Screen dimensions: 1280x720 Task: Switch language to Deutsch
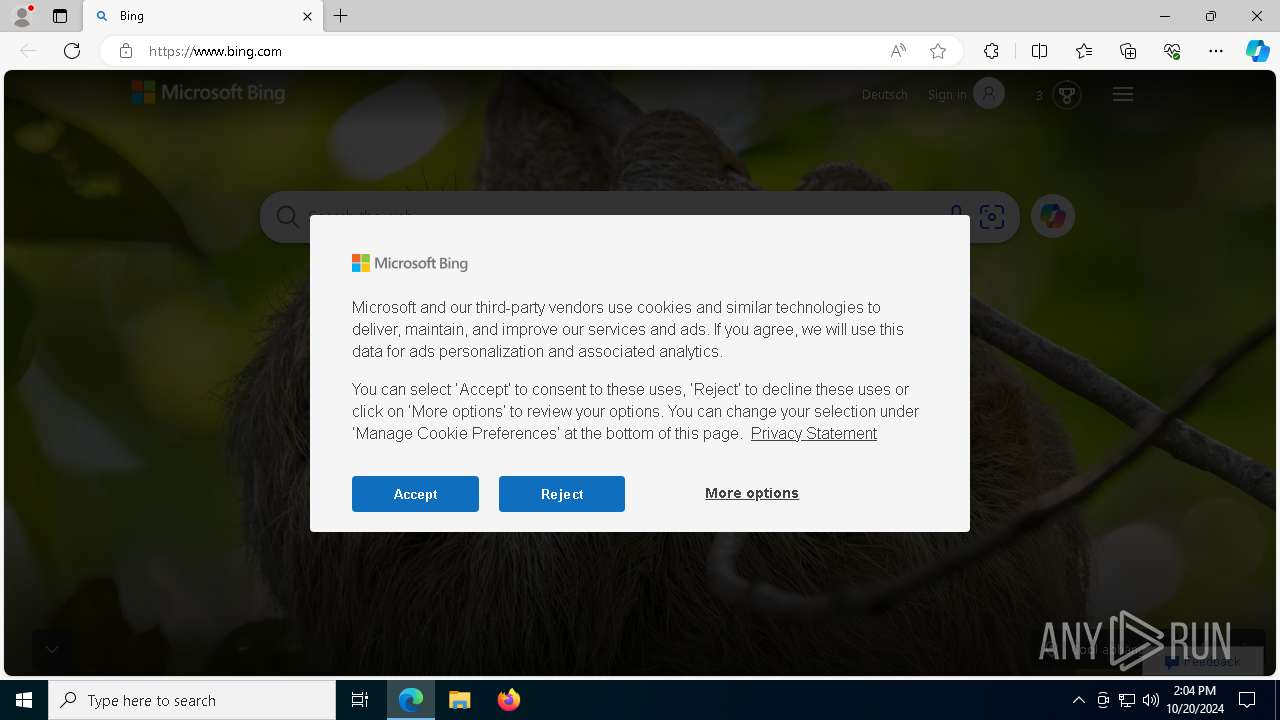[885, 95]
